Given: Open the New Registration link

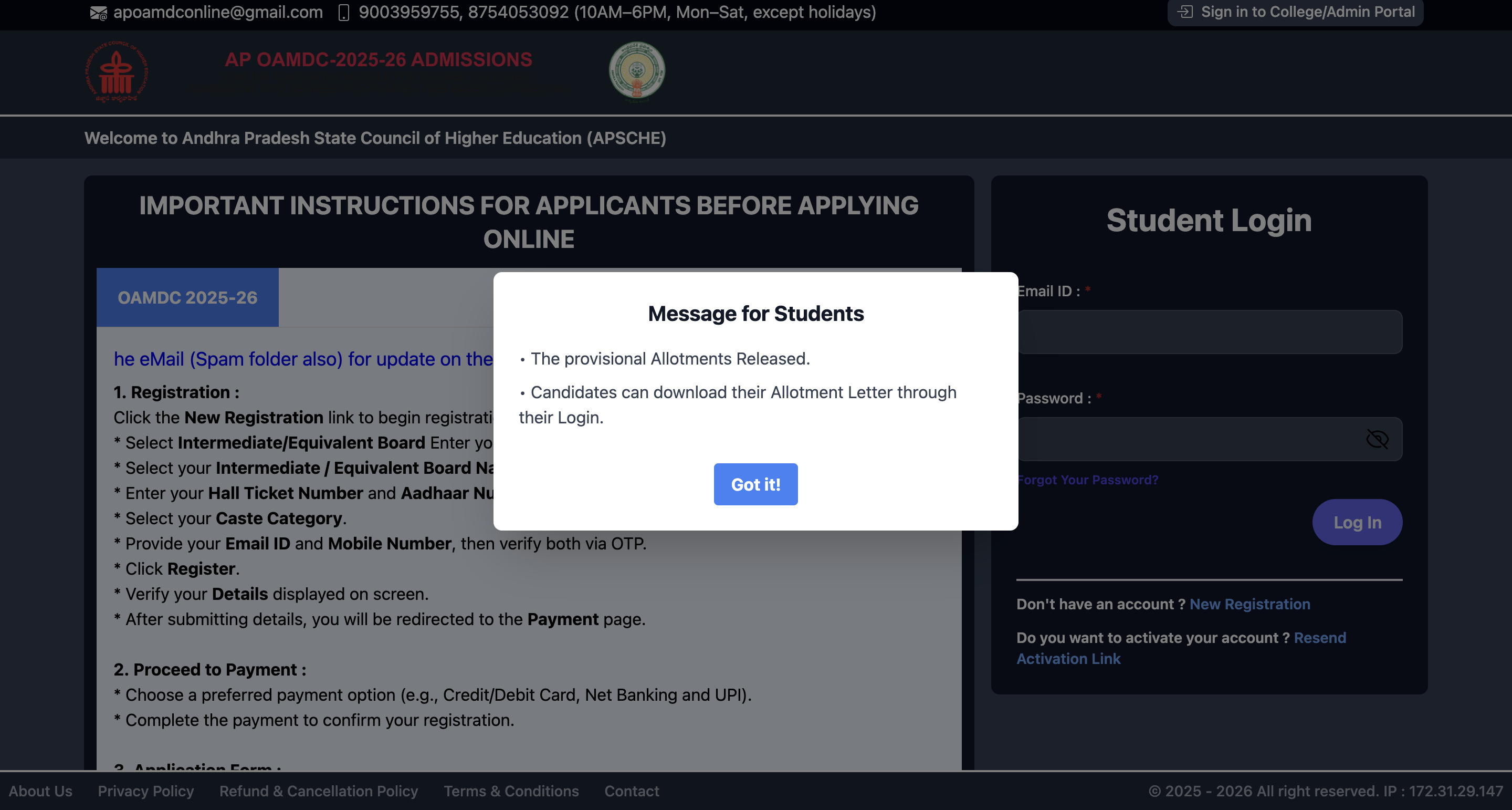Looking at the screenshot, I should (x=1249, y=604).
